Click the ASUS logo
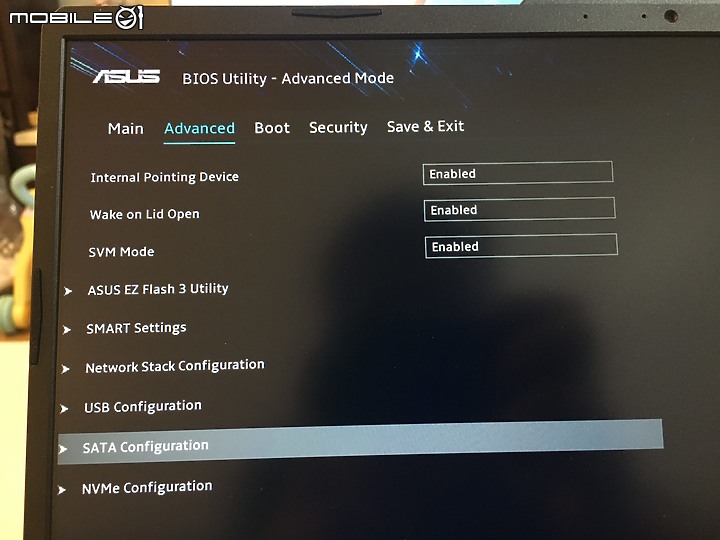This screenshot has width=720, height=540. click(x=127, y=77)
